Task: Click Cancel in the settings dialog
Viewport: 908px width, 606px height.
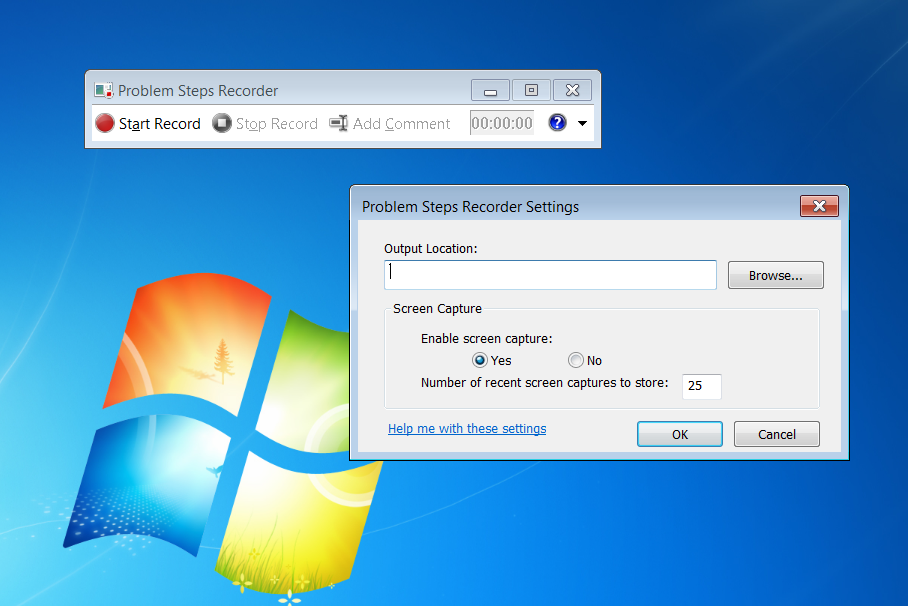Action: 777,435
